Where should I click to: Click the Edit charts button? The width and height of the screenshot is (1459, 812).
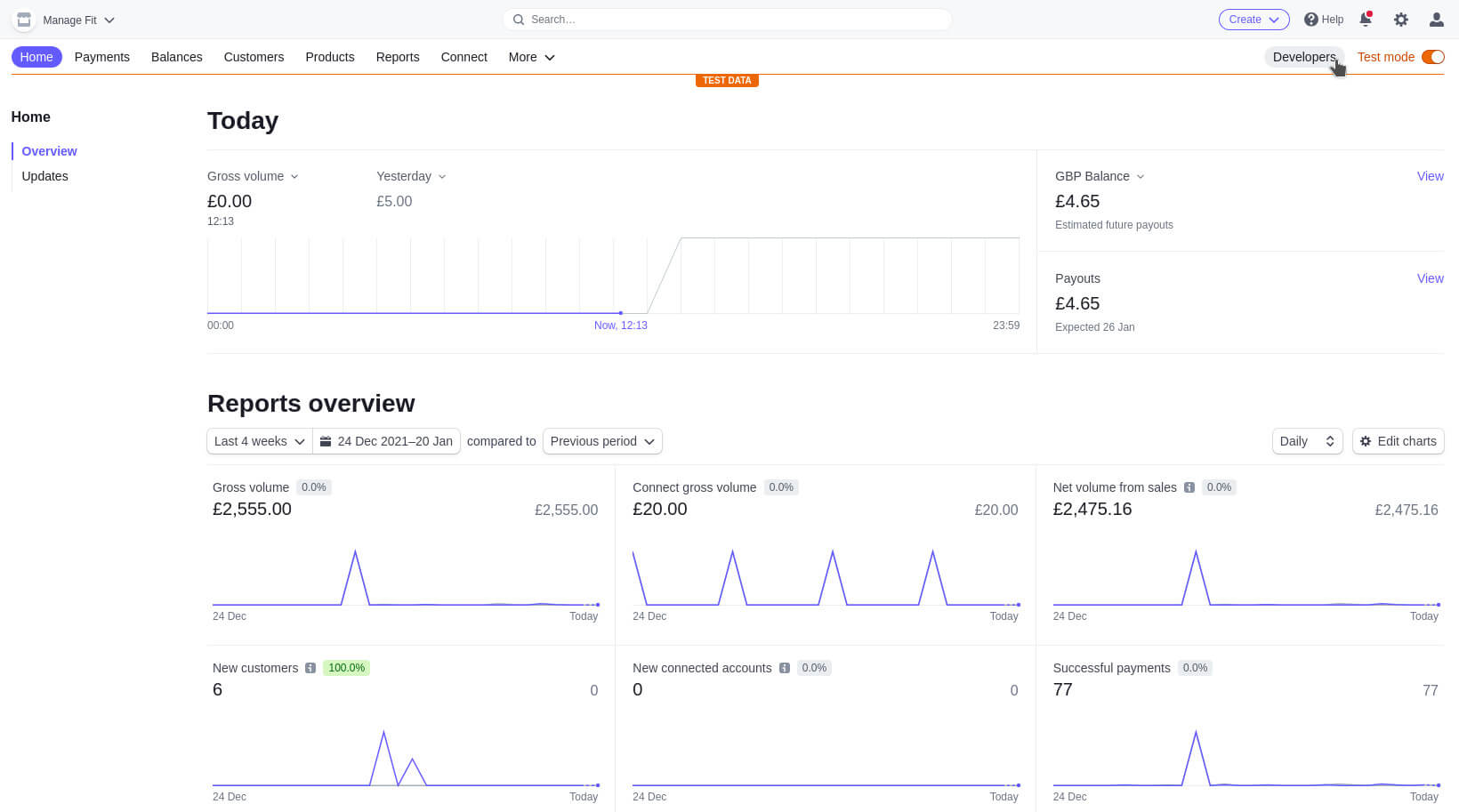coord(1398,441)
